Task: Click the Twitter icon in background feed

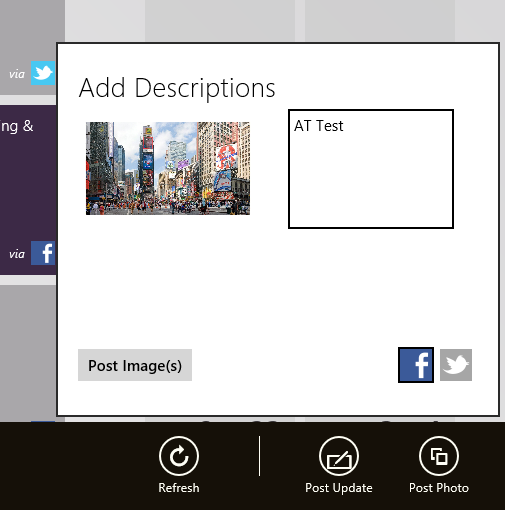Action: point(43,73)
